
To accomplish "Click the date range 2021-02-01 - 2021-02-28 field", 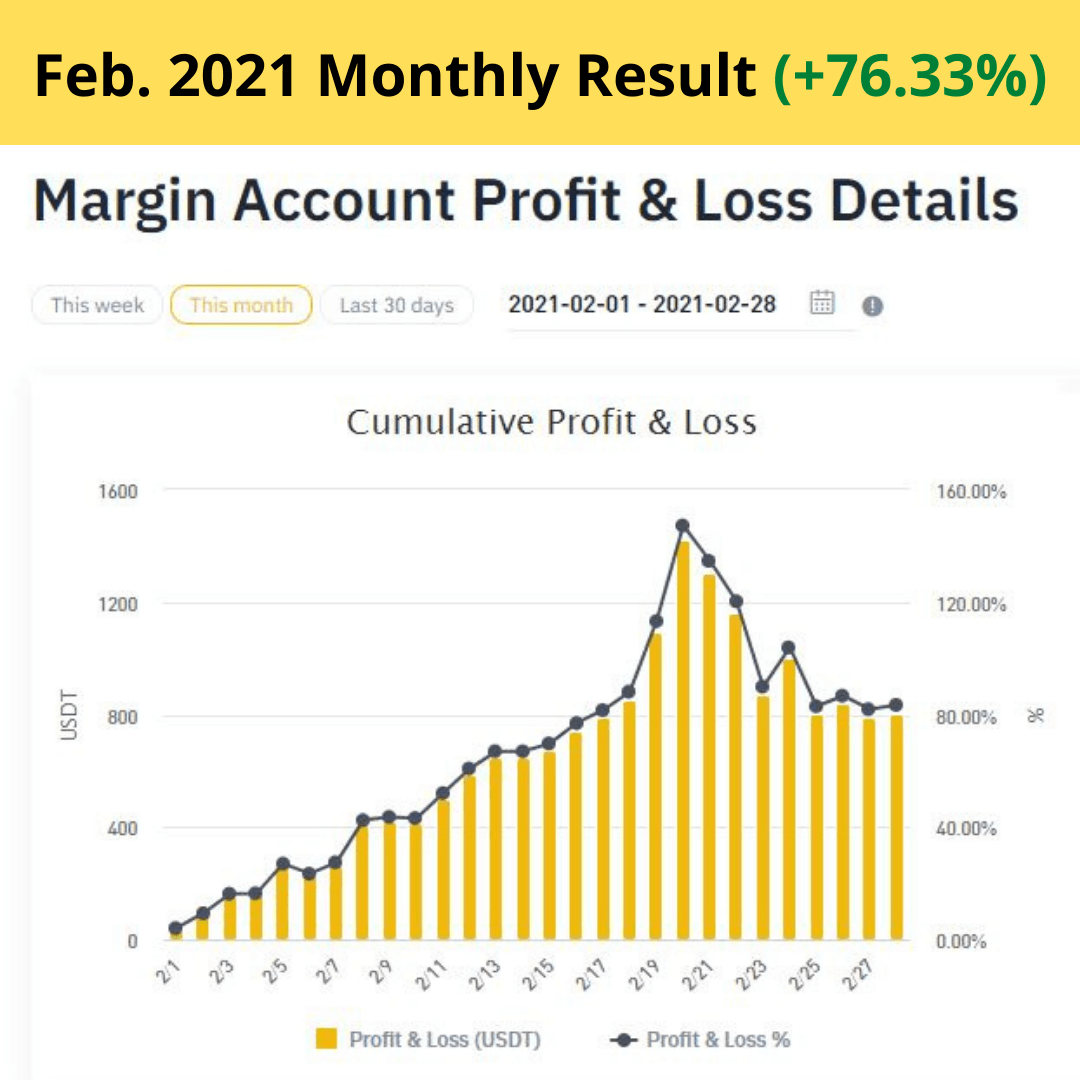I will pyautogui.click(x=642, y=304).
